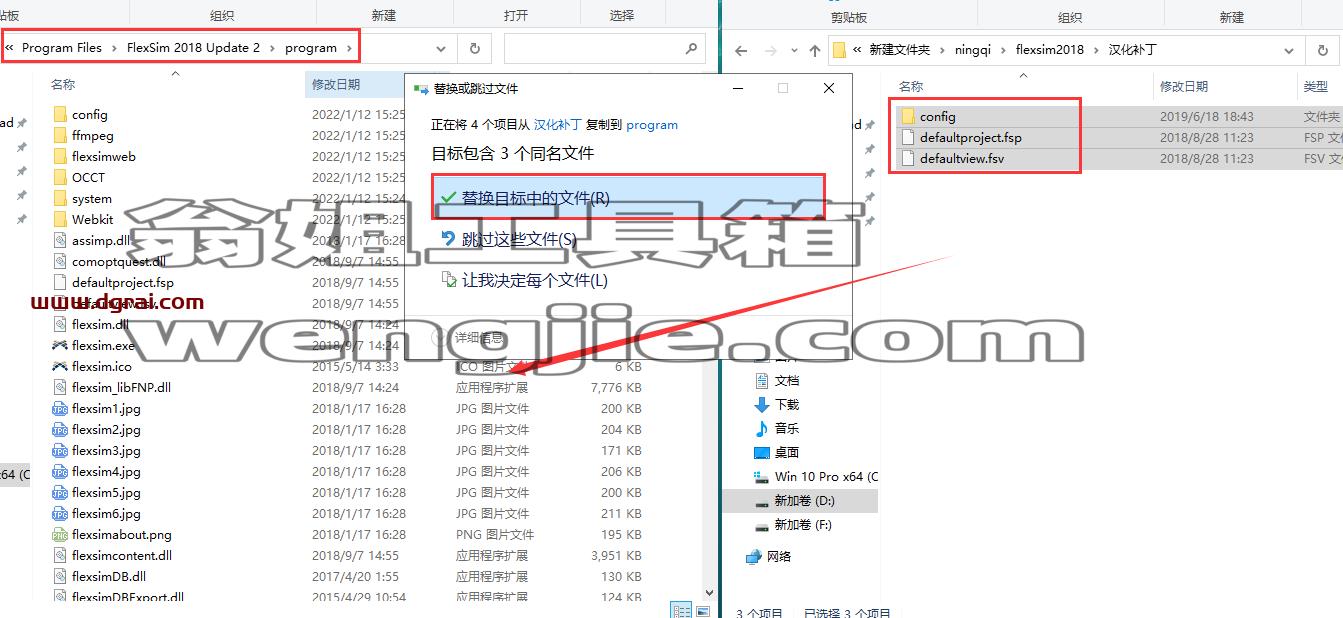This screenshot has width=1343, height=618.
Task: Expand chevron after program breadcrumb
Action: coord(349,47)
